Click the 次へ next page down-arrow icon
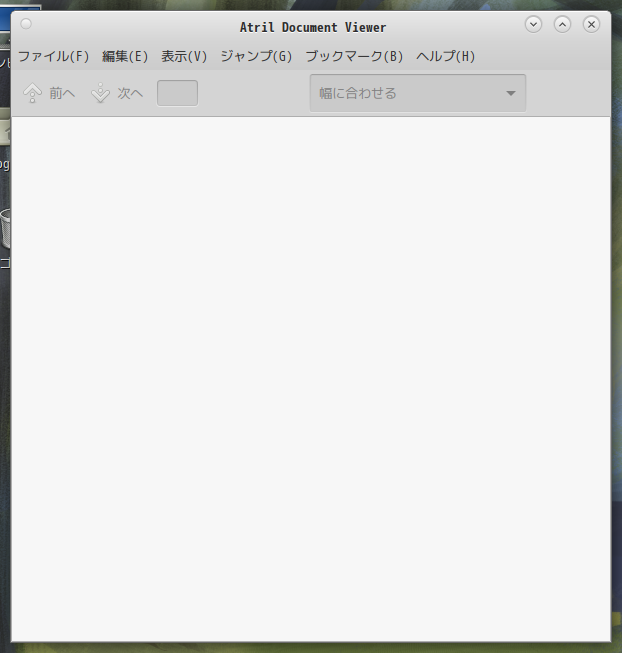622x653 pixels. click(x=100, y=93)
